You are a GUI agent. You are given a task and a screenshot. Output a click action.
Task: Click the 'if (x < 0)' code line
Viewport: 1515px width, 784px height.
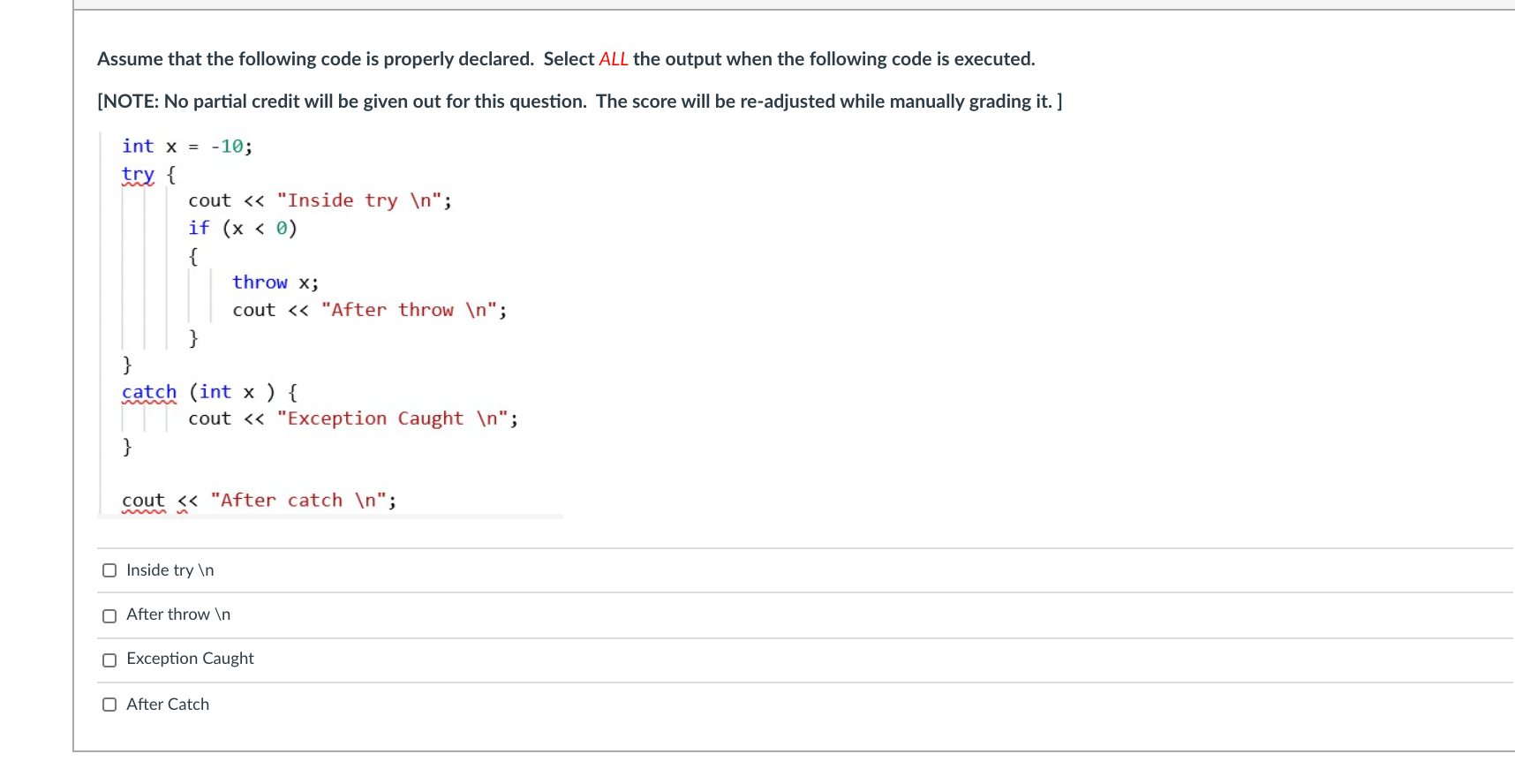click(243, 229)
